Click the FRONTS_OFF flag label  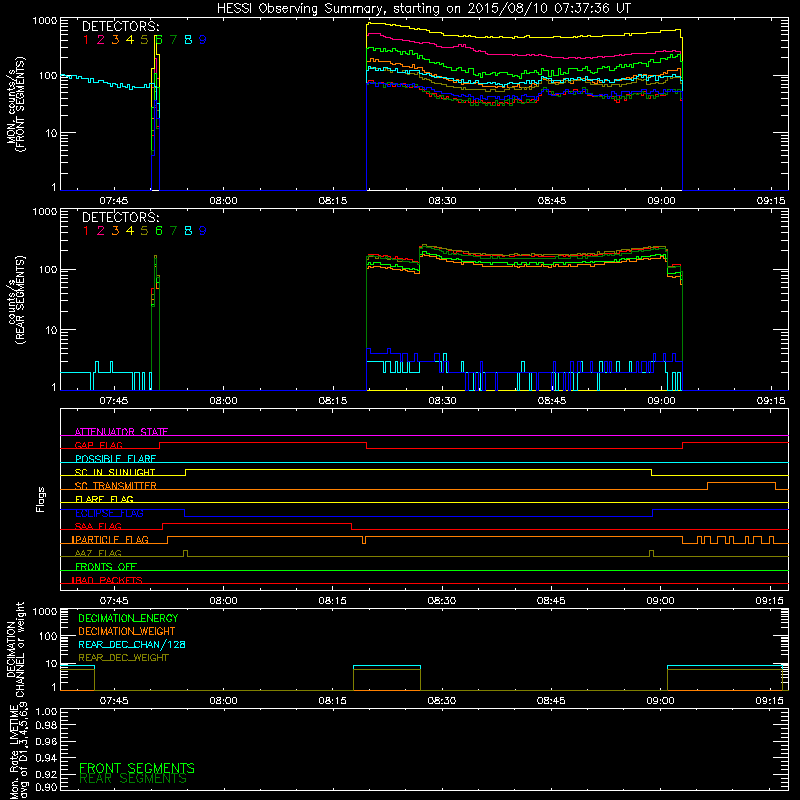106,566
